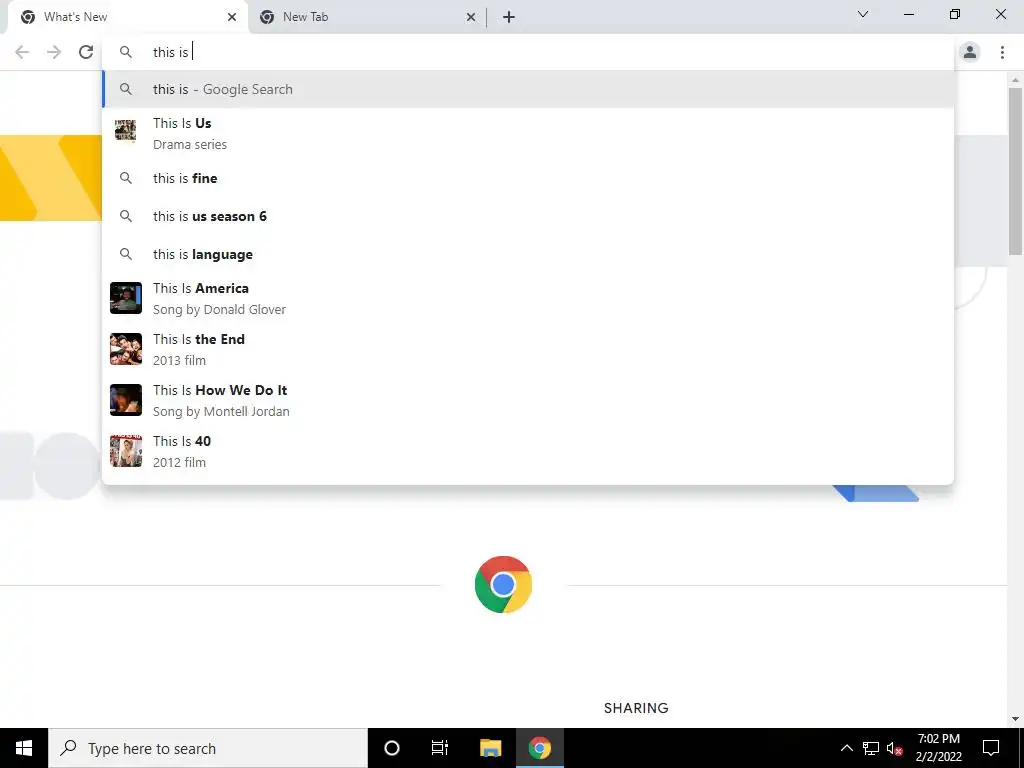Select the 'this is fine' suggestion
Image resolution: width=1024 pixels, height=768 pixels.
[x=528, y=178]
